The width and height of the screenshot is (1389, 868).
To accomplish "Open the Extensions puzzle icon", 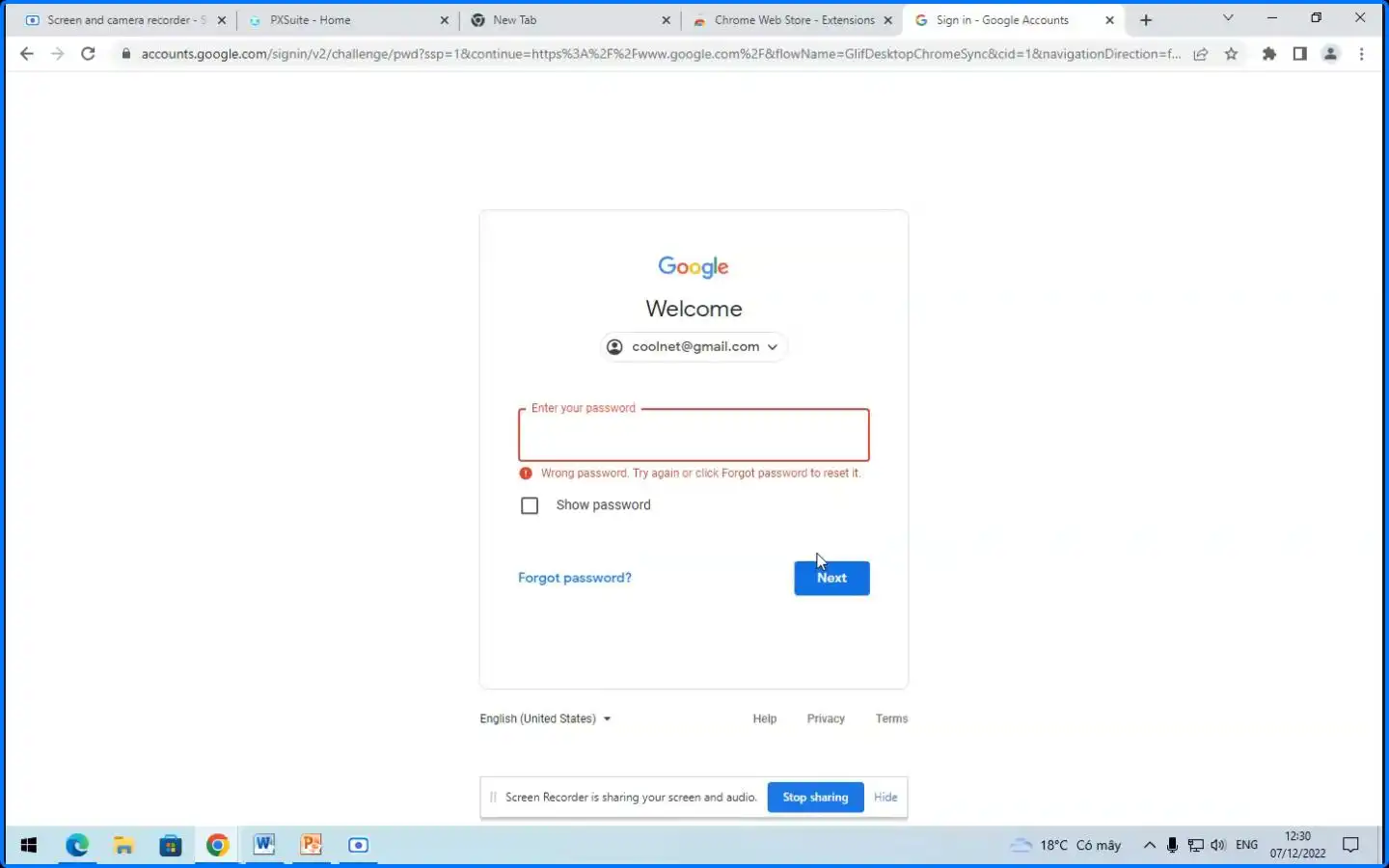I will click(x=1269, y=54).
